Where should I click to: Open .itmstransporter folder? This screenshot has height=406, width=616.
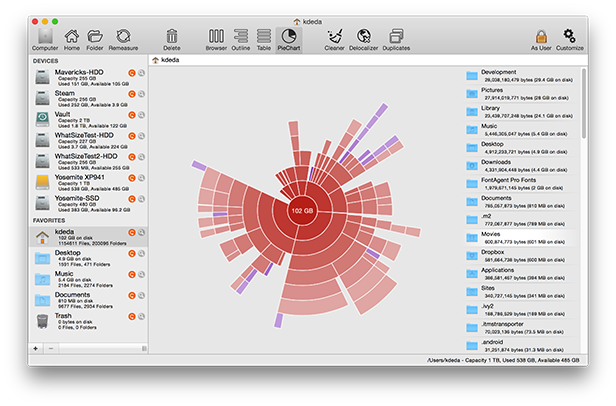(521, 328)
